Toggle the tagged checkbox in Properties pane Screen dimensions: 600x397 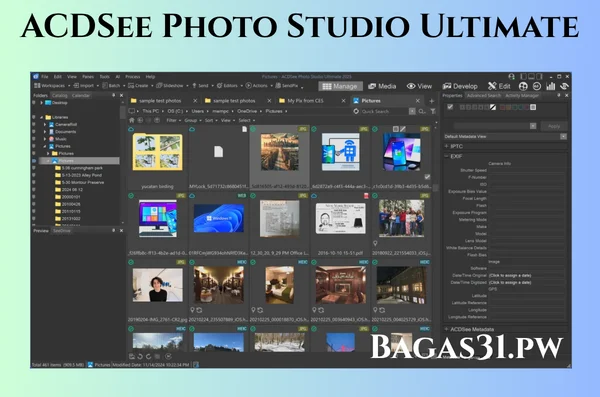coord(450,107)
